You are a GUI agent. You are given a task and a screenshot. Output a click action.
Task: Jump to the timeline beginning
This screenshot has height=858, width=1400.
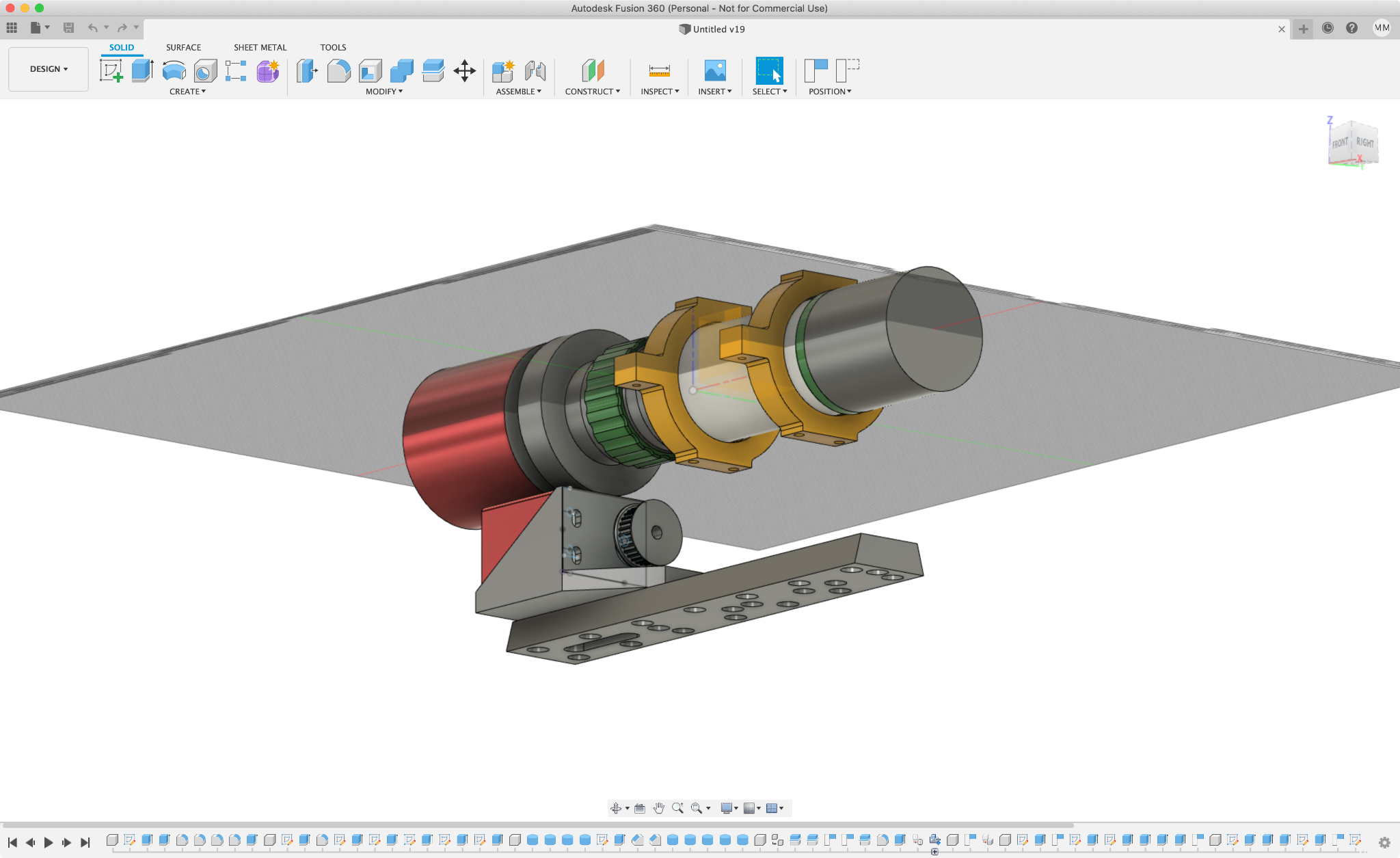click(x=12, y=842)
